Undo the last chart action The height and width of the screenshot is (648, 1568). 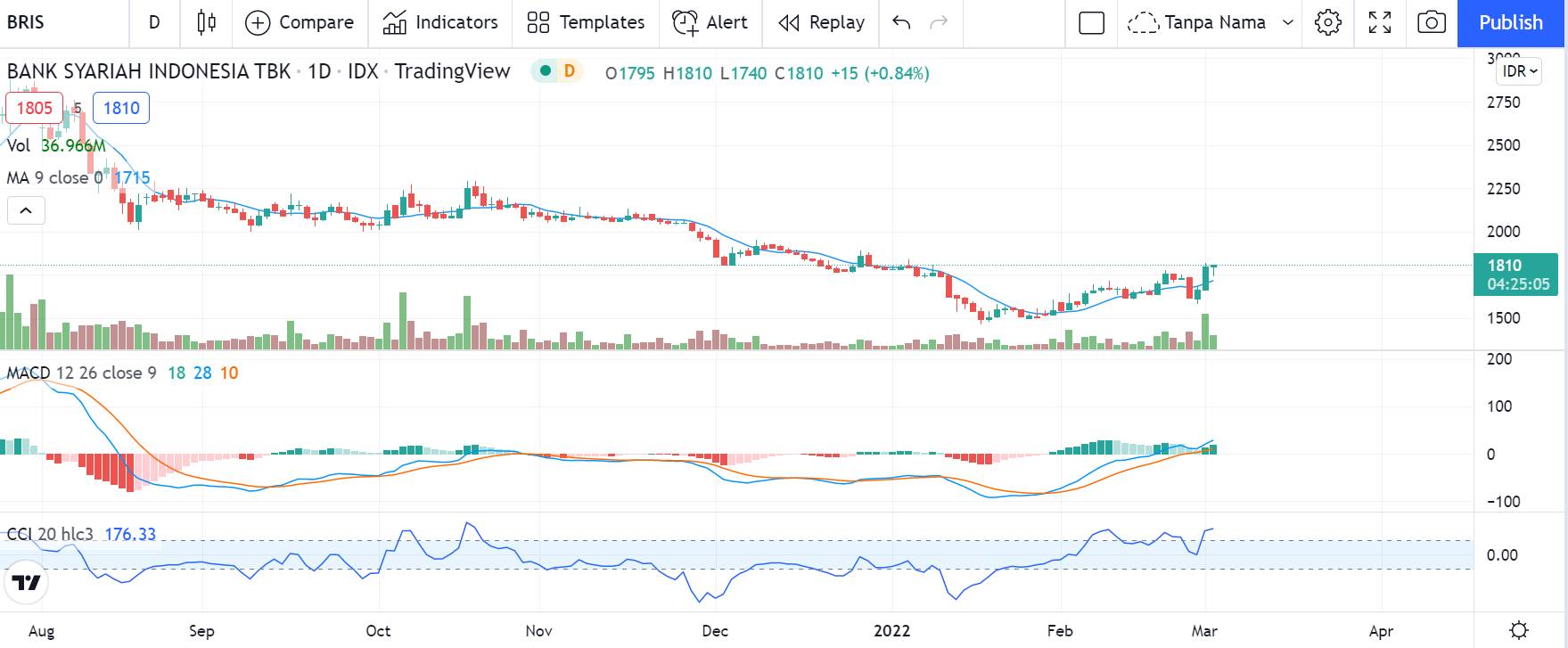901,22
